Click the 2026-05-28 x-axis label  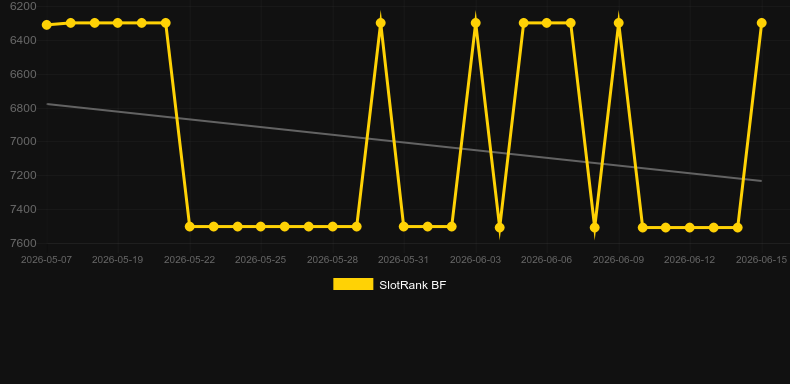click(x=333, y=260)
